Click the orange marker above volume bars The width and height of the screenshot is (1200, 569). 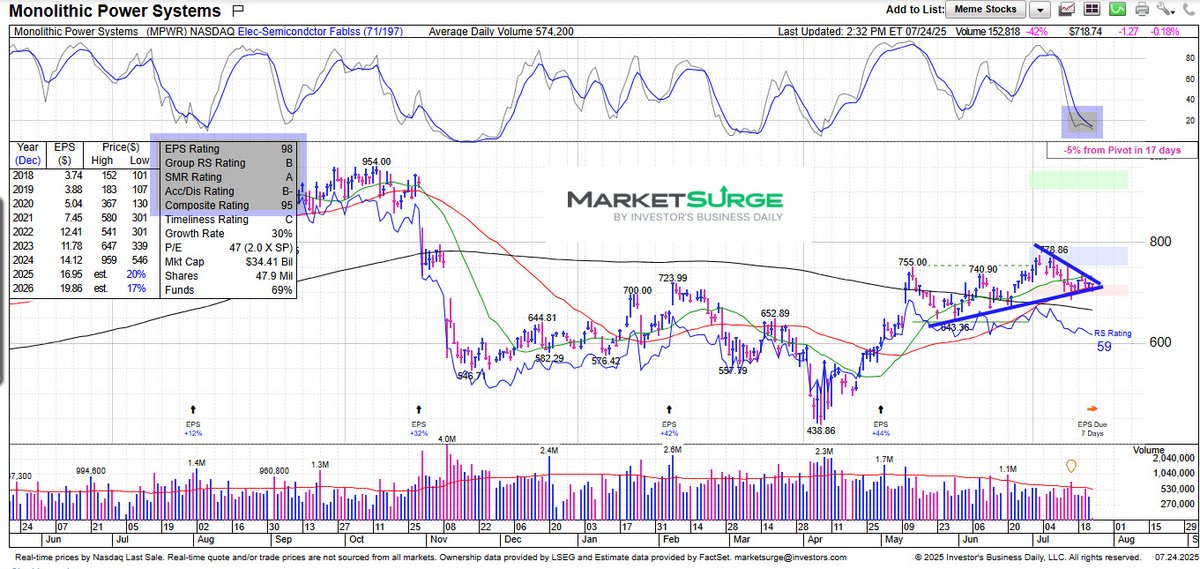pyautogui.click(x=1071, y=466)
